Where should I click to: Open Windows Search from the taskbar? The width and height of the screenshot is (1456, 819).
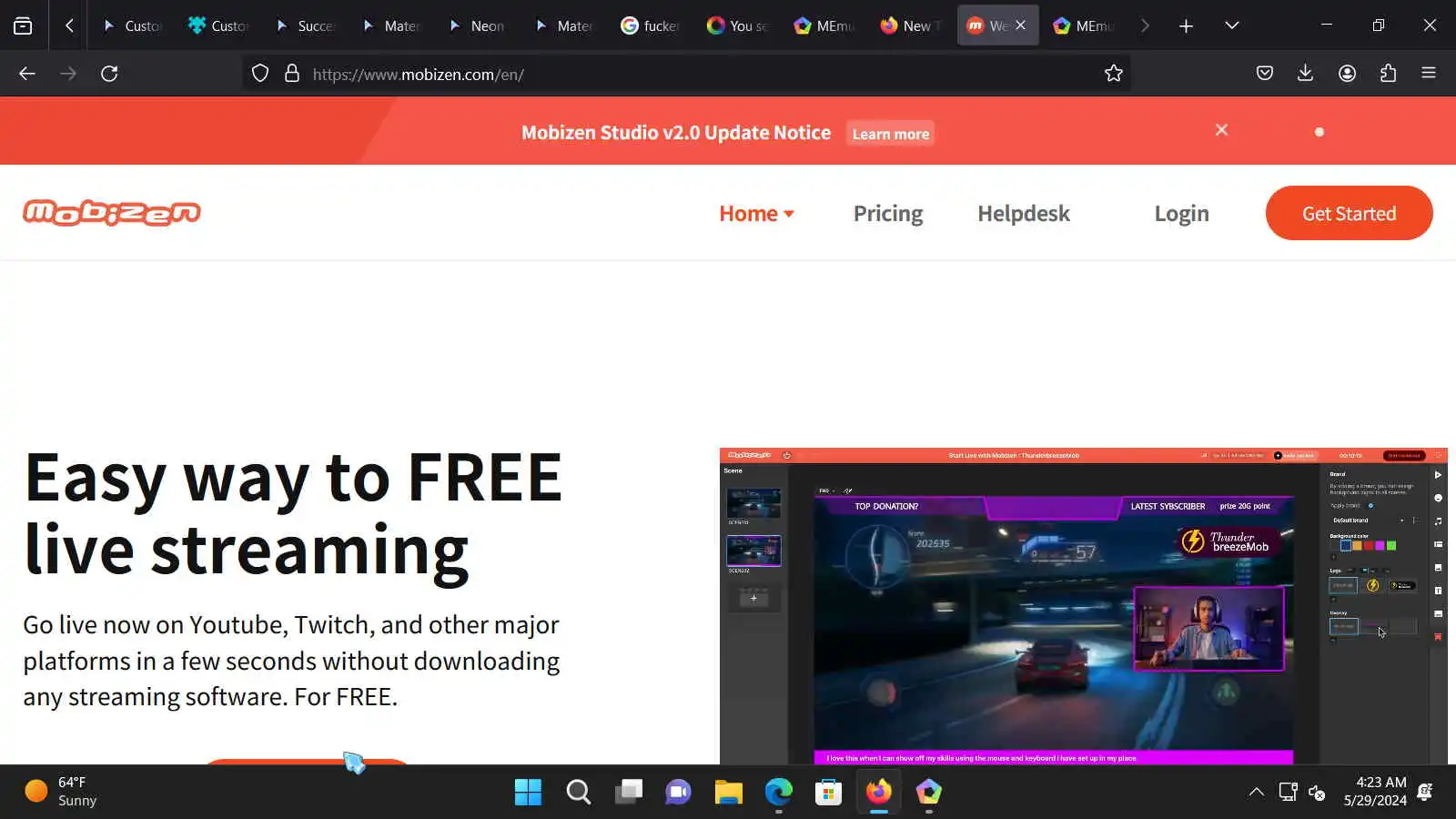(579, 792)
